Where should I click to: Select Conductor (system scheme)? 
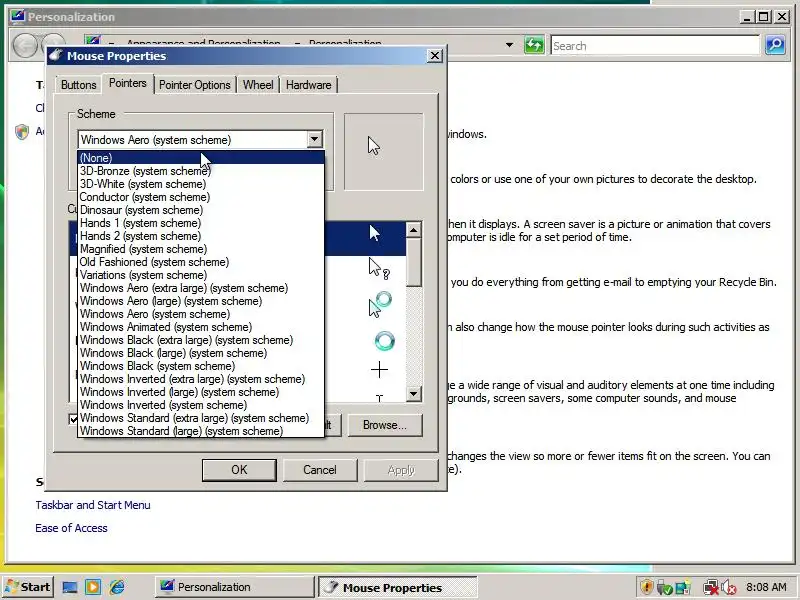pyautogui.click(x=201, y=197)
